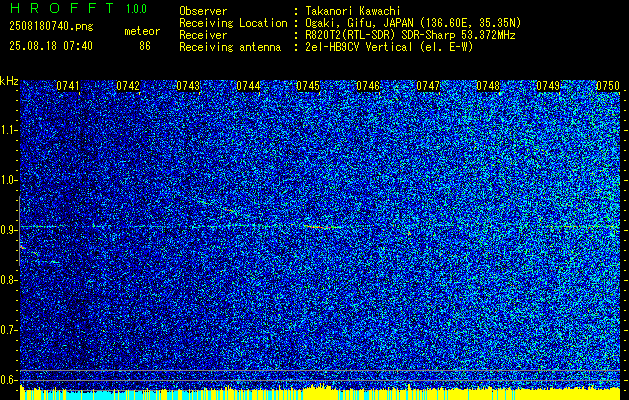Click the bright red meteor echo near 0745
The image size is (629, 400).
[x=322, y=227]
